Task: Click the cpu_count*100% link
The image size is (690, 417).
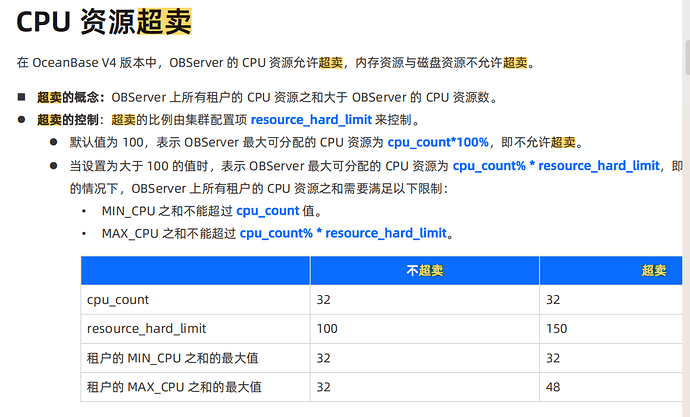Action: pyautogui.click(x=438, y=142)
